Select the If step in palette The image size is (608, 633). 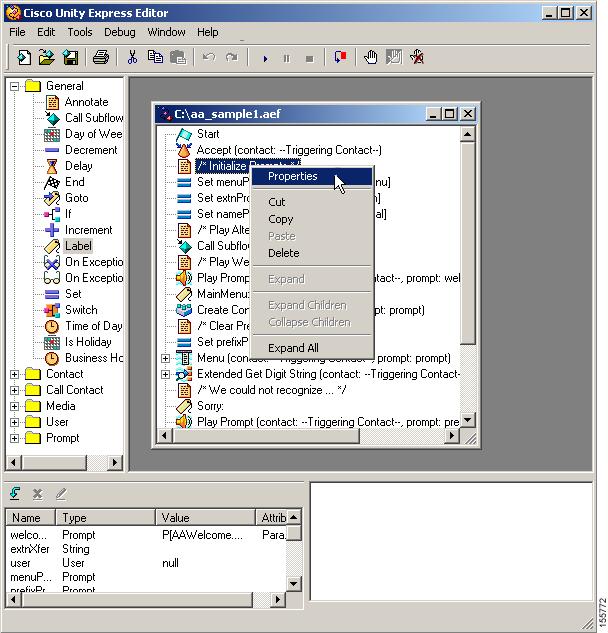coord(68,214)
